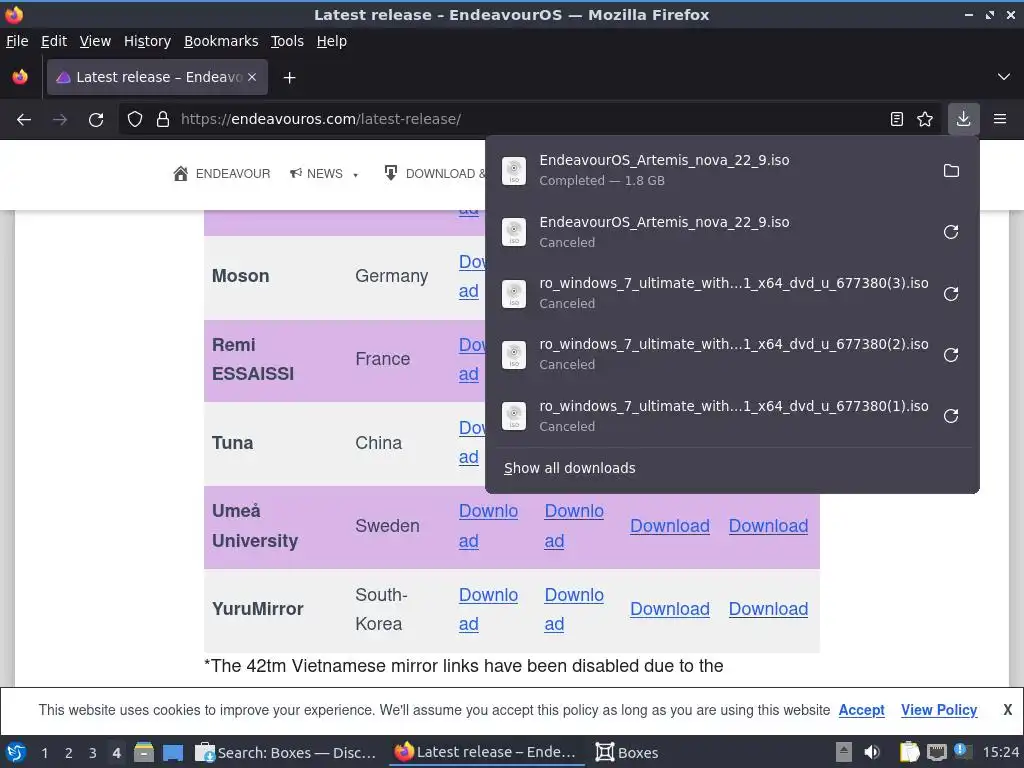This screenshot has height=768, width=1024.
Task: Click the ENDEAVOUR home navigation link
Action: pyautogui.click(x=221, y=174)
